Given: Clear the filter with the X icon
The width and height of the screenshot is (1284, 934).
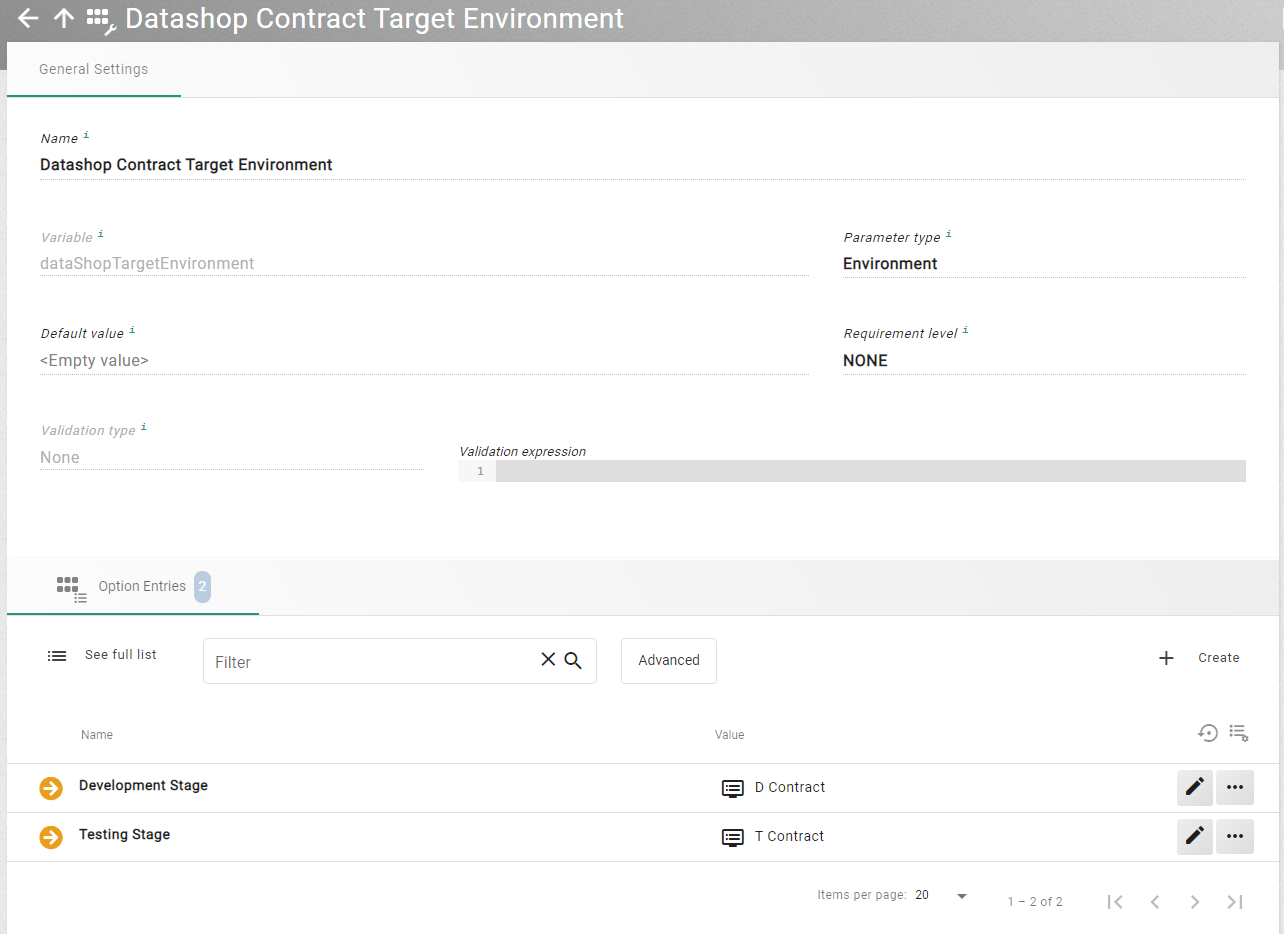Looking at the screenshot, I should tap(547, 659).
